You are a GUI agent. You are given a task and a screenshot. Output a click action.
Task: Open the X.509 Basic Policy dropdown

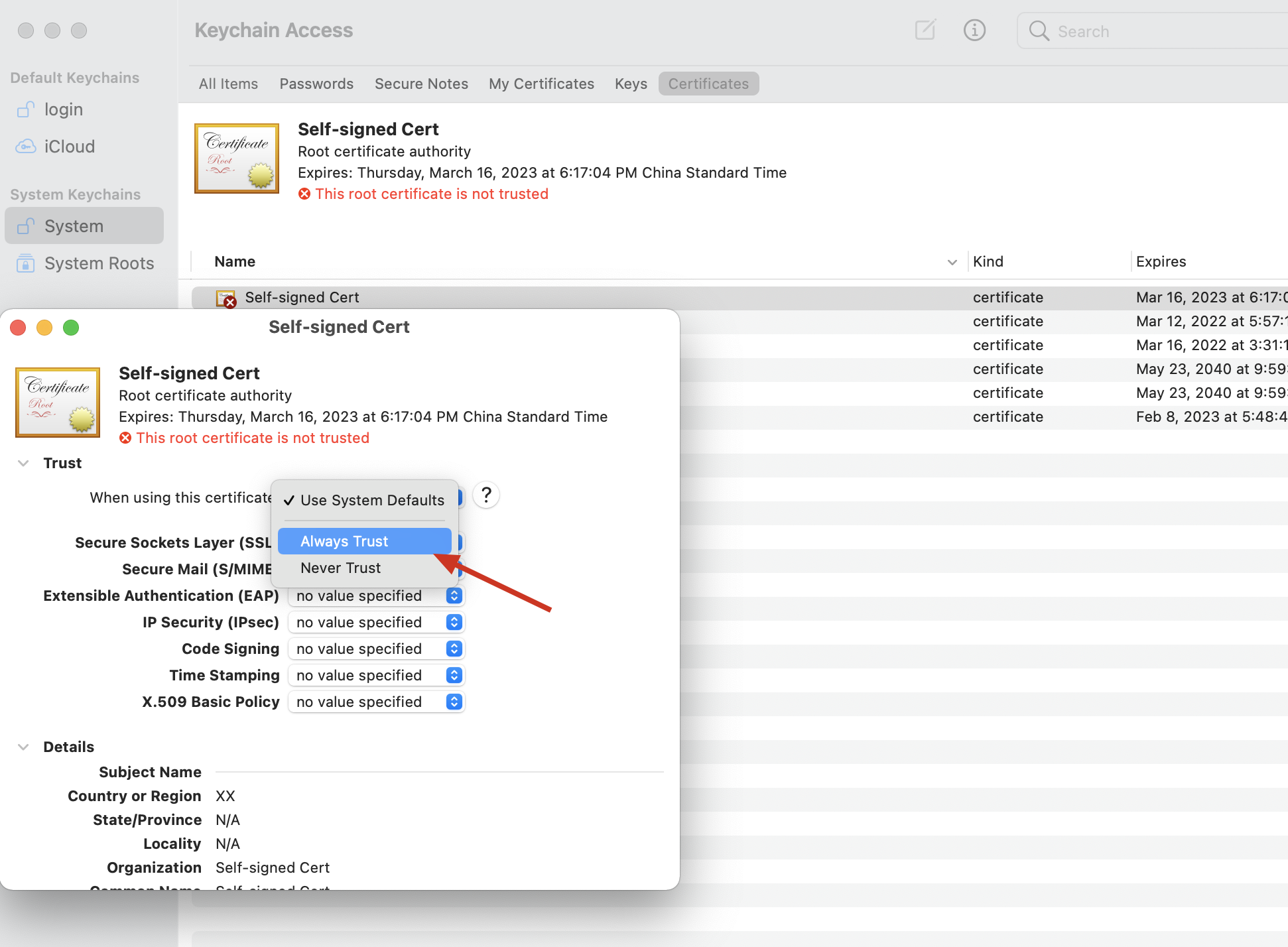coord(376,702)
